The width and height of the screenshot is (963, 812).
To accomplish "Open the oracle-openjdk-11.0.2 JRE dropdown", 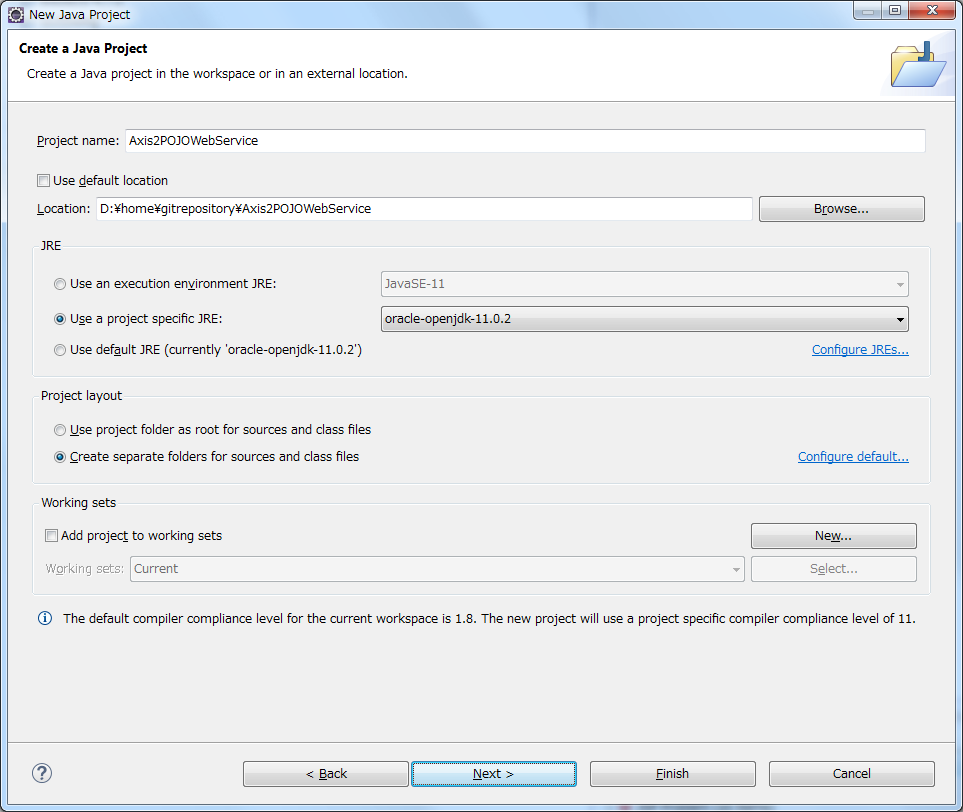I will coord(644,319).
